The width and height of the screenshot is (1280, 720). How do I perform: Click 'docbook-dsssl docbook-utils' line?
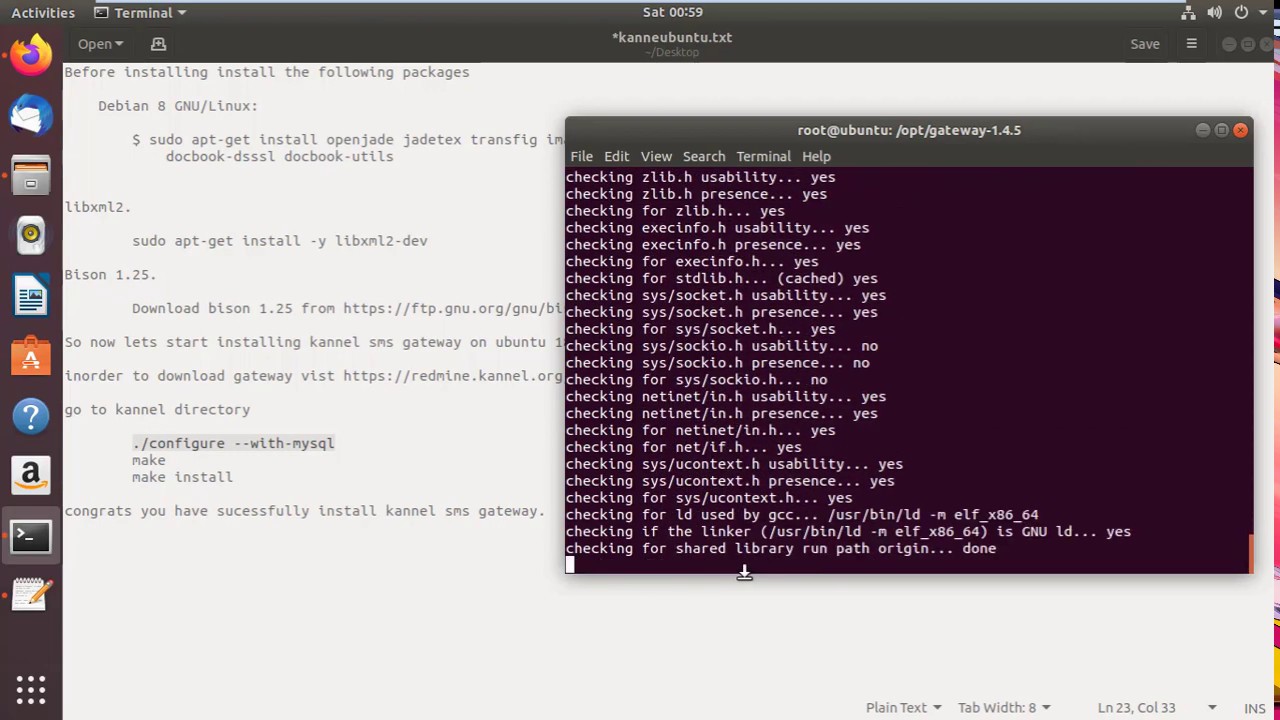tap(279, 156)
